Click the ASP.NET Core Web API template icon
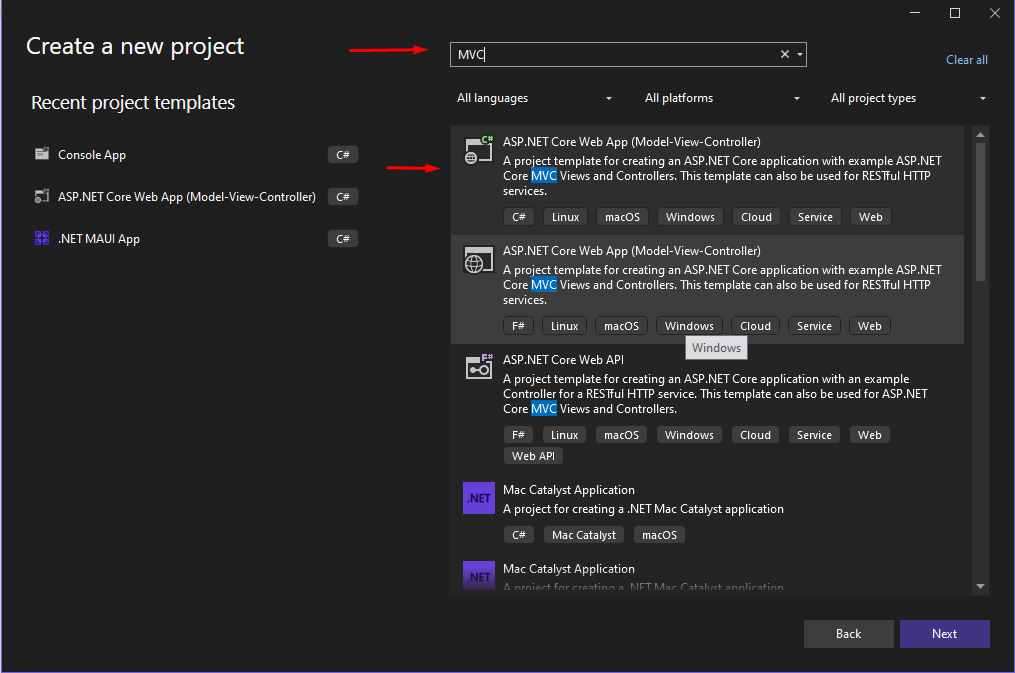Image resolution: width=1015 pixels, height=673 pixels. click(478, 367)
